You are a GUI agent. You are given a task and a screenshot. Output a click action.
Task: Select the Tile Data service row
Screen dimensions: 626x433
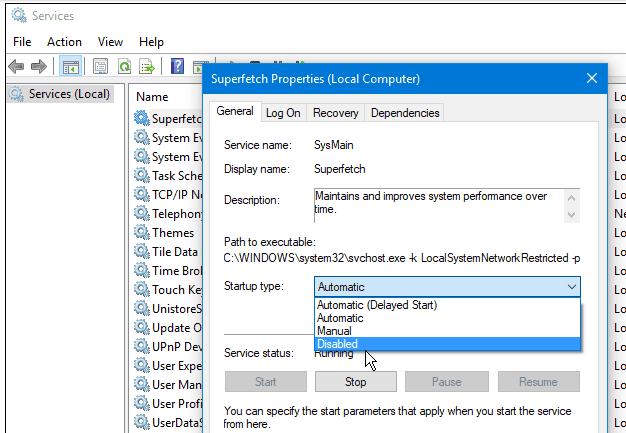(x=168, y=251)
